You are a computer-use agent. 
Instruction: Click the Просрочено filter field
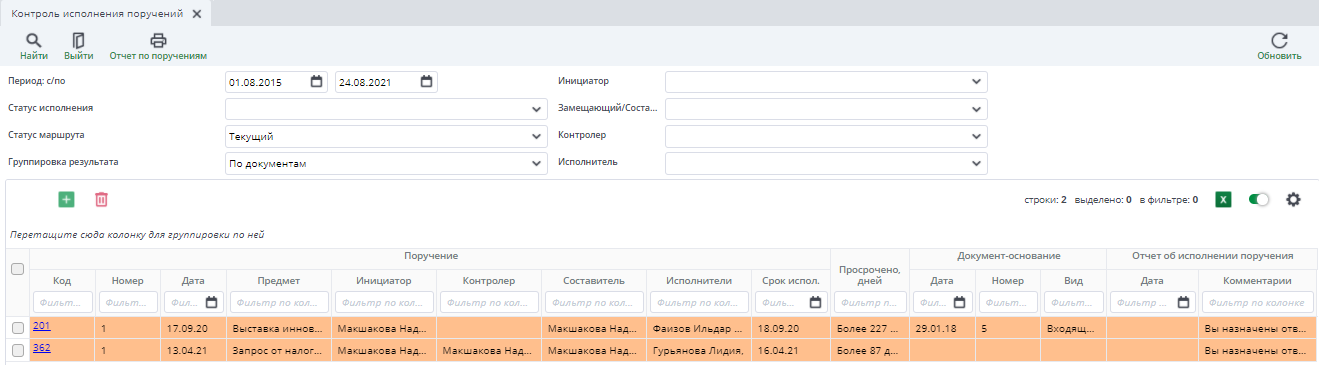tap(870, 302)
